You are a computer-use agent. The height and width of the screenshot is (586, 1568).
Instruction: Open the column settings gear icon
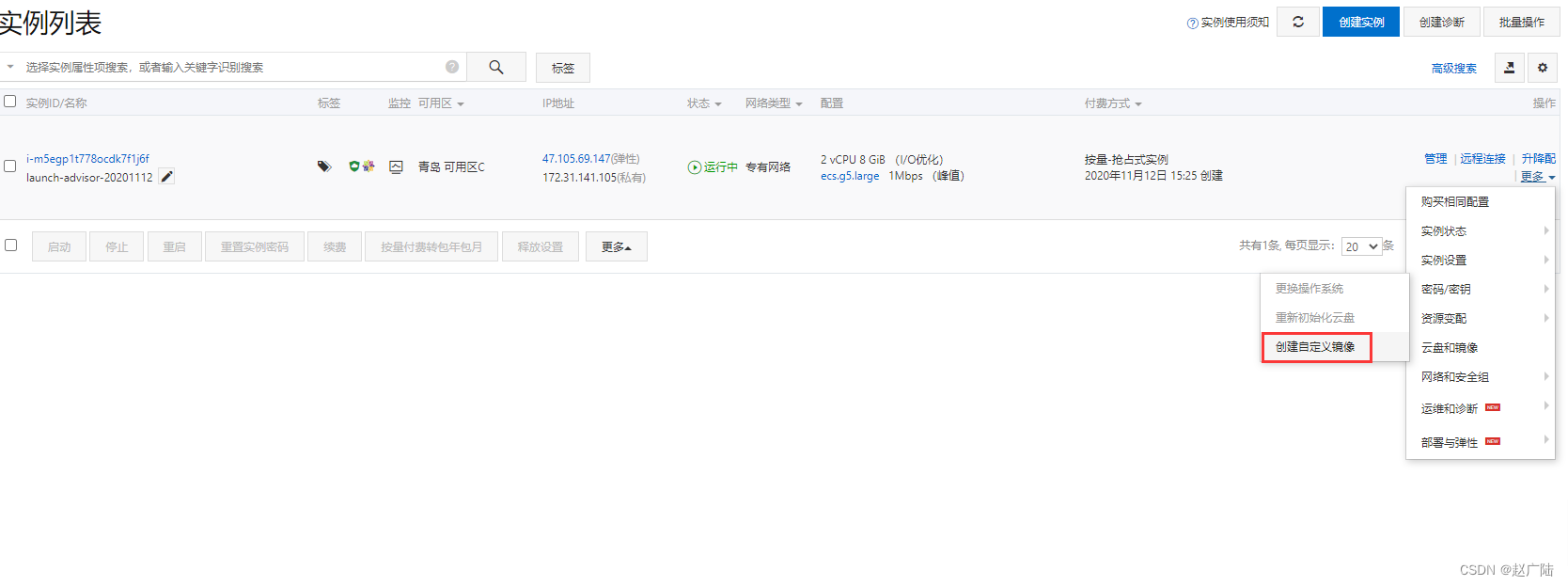[1543, 68]
